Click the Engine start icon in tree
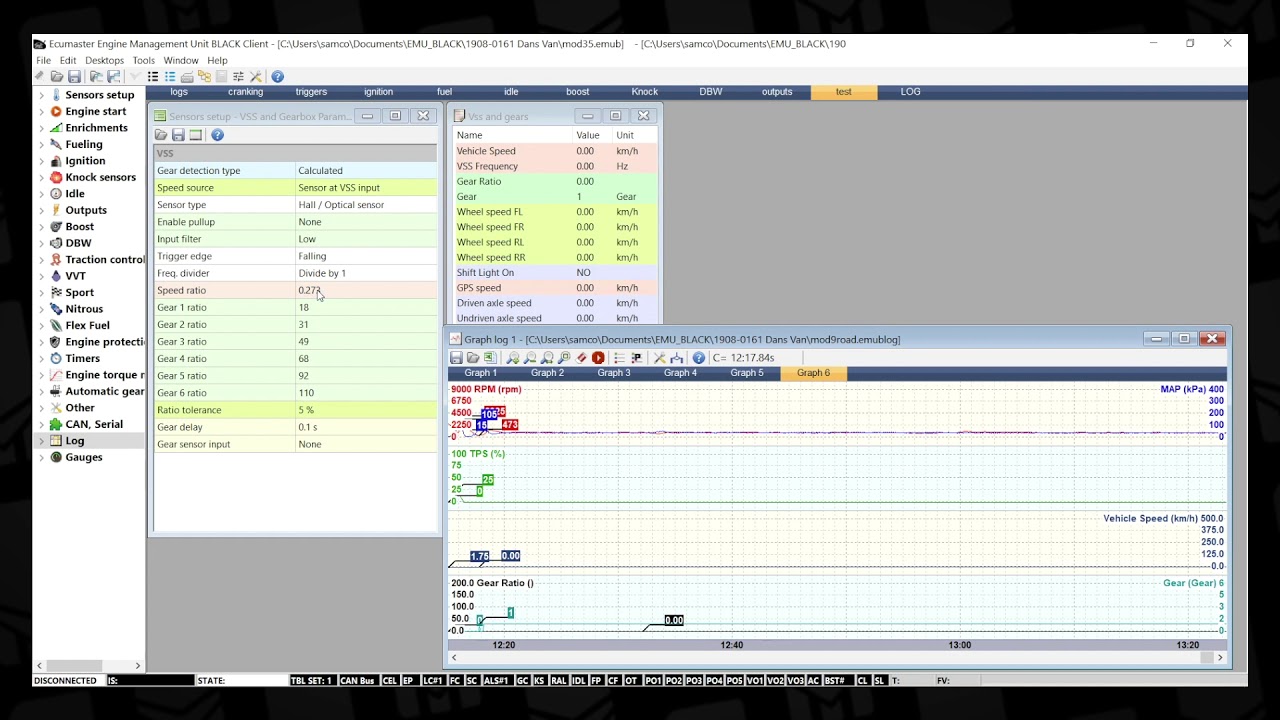1280x720 pixels. (x=56, y=111)
